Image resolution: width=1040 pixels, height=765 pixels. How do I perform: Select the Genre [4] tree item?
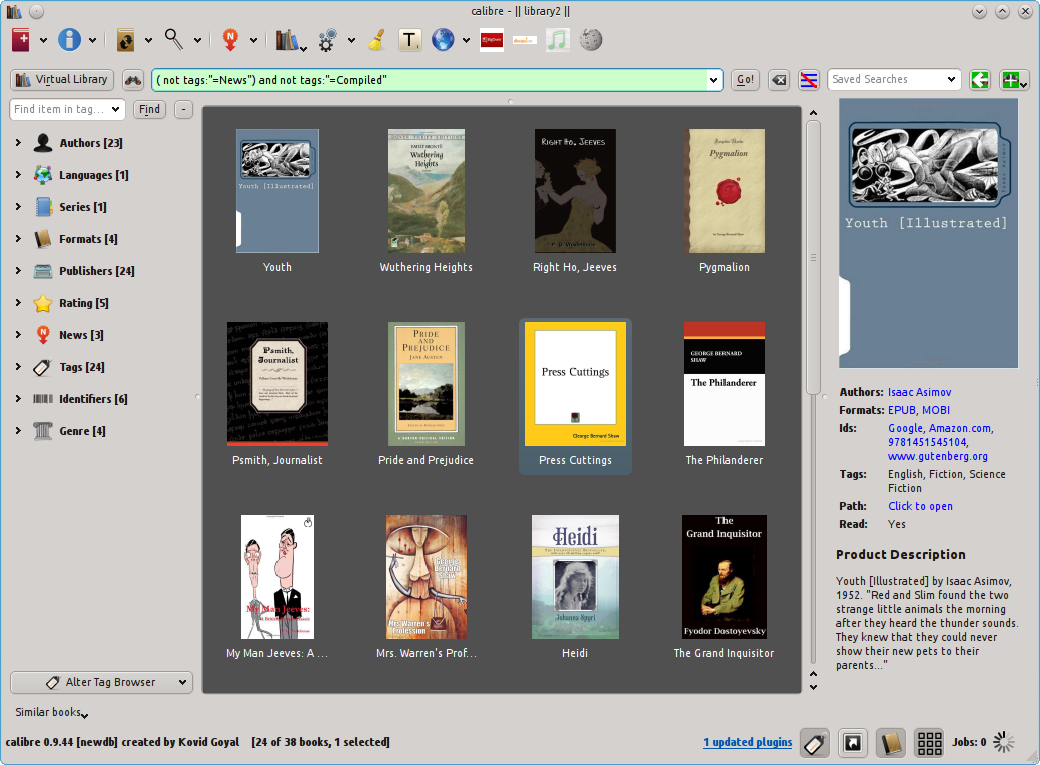pyautogui.click(x=82, y=431)
